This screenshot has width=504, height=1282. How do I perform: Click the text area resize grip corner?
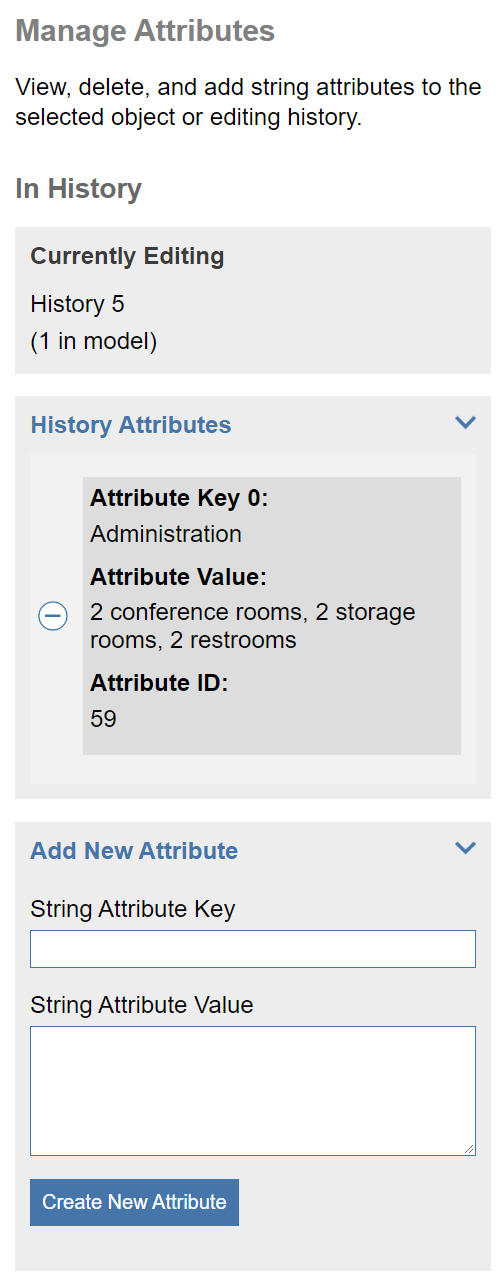tap(469, 1149)
